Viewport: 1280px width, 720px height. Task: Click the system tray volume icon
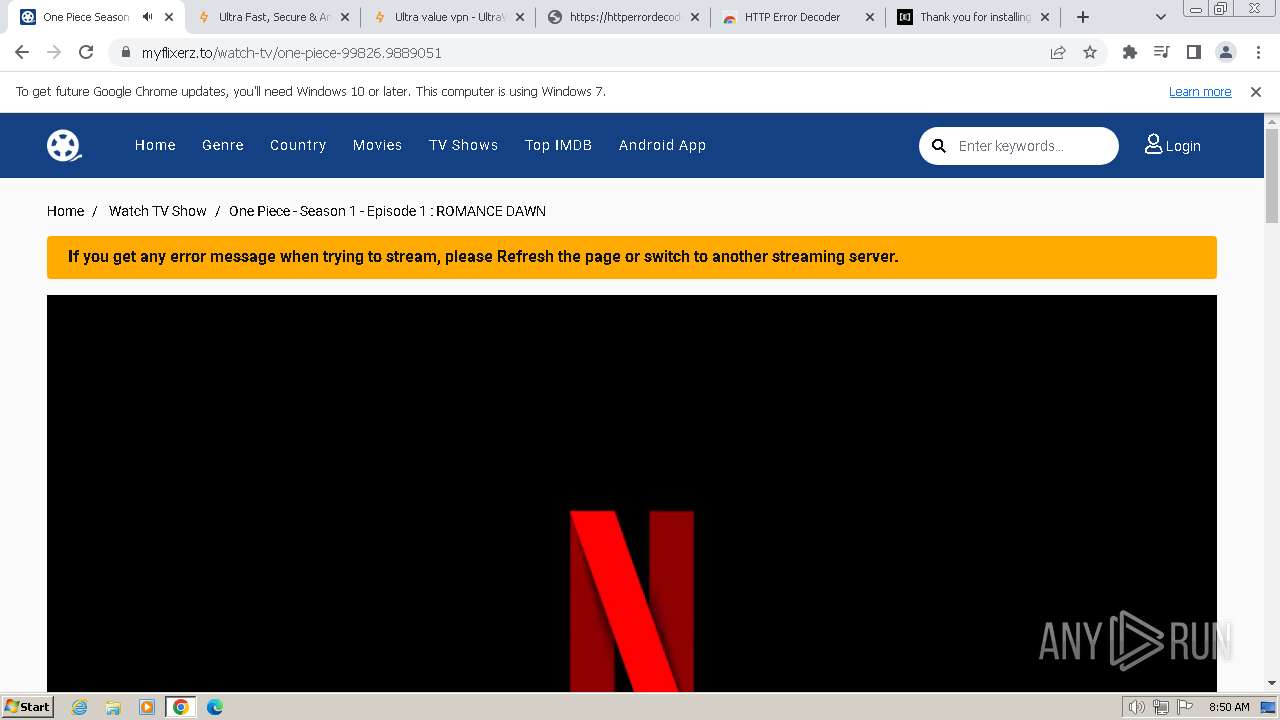point(1137,707)
